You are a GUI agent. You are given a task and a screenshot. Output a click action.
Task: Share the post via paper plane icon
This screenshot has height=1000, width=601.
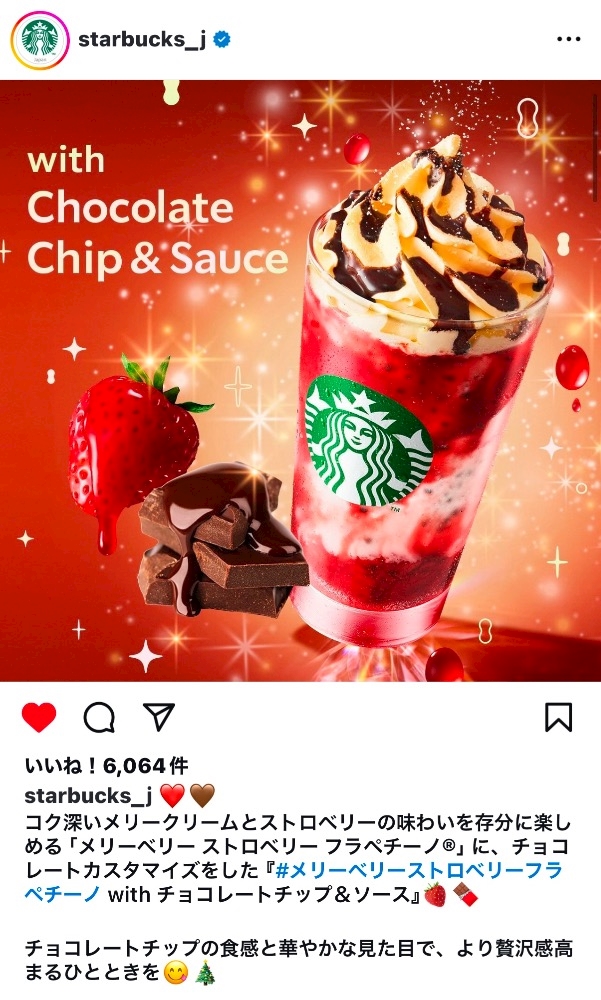pyautogui.click(x=159, y=717)
